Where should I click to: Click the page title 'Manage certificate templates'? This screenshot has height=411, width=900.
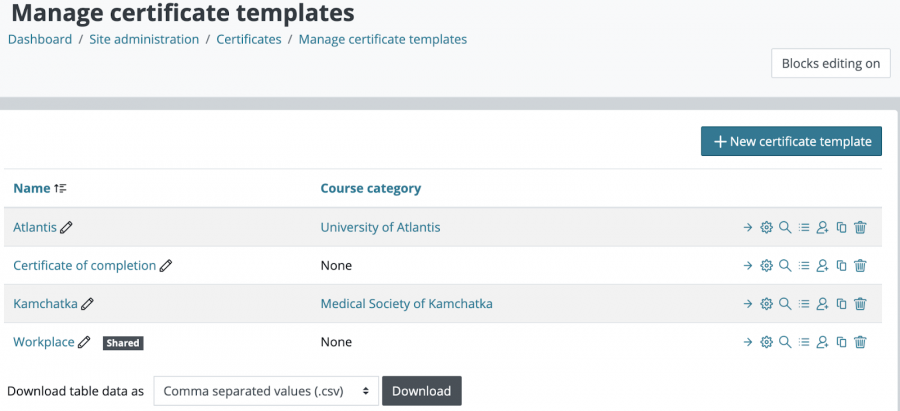pyautogui.click(x=183, y=13)
